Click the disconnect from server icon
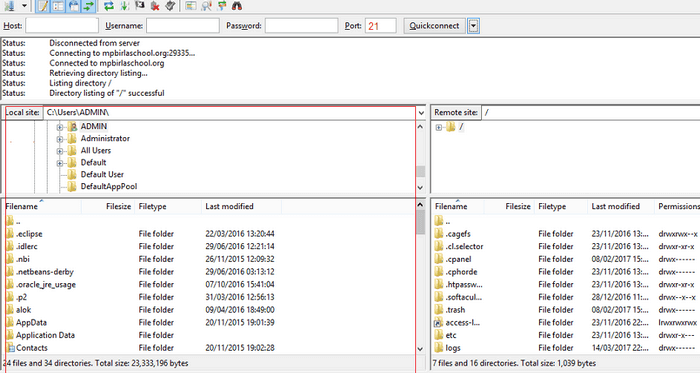700x373 pixels. [x=155, y=6]
